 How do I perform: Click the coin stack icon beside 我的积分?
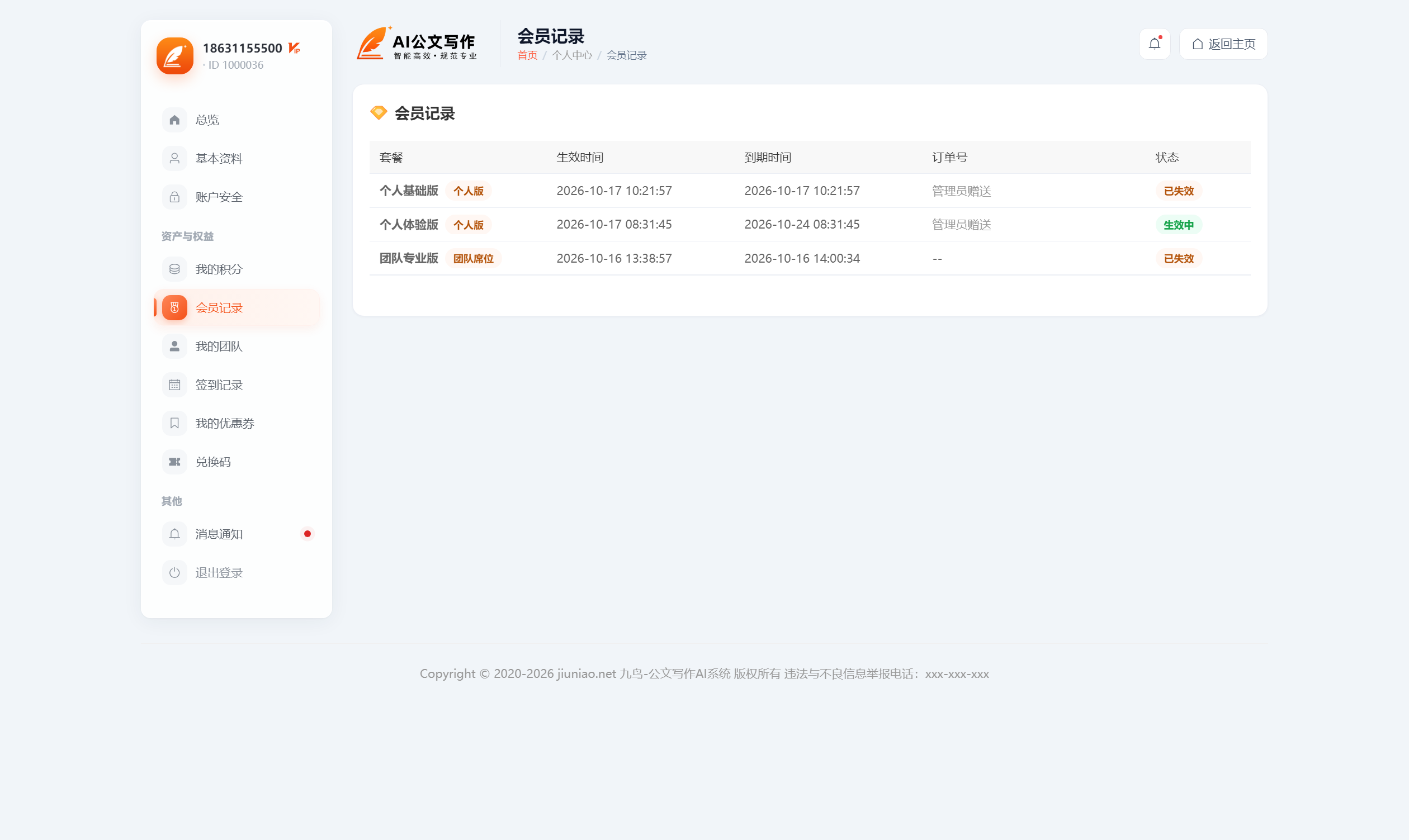click(x=174, y=269)
